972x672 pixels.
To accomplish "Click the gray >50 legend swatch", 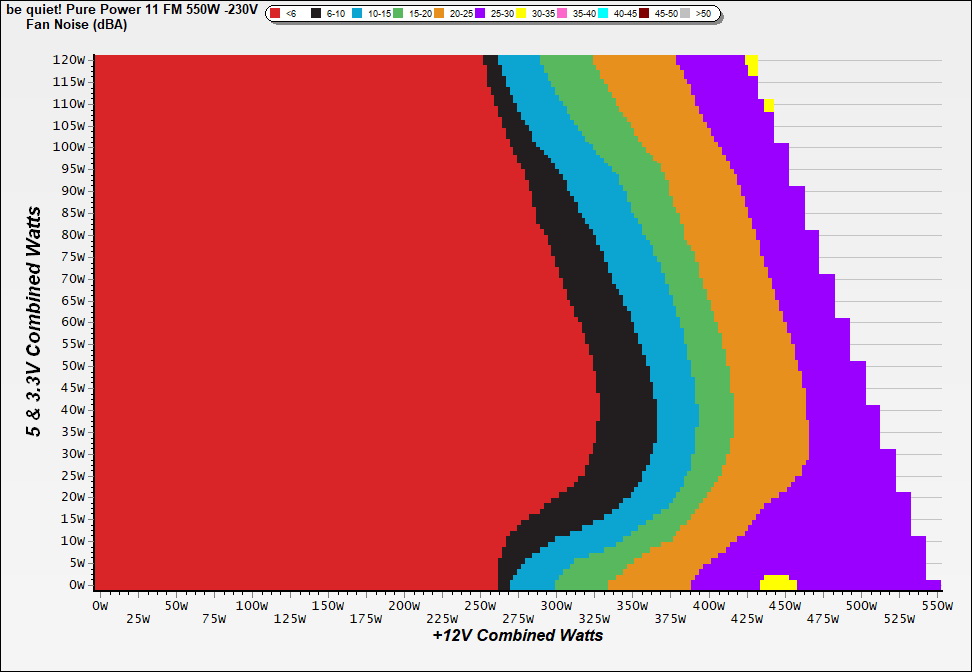I will tap(687, 14).
